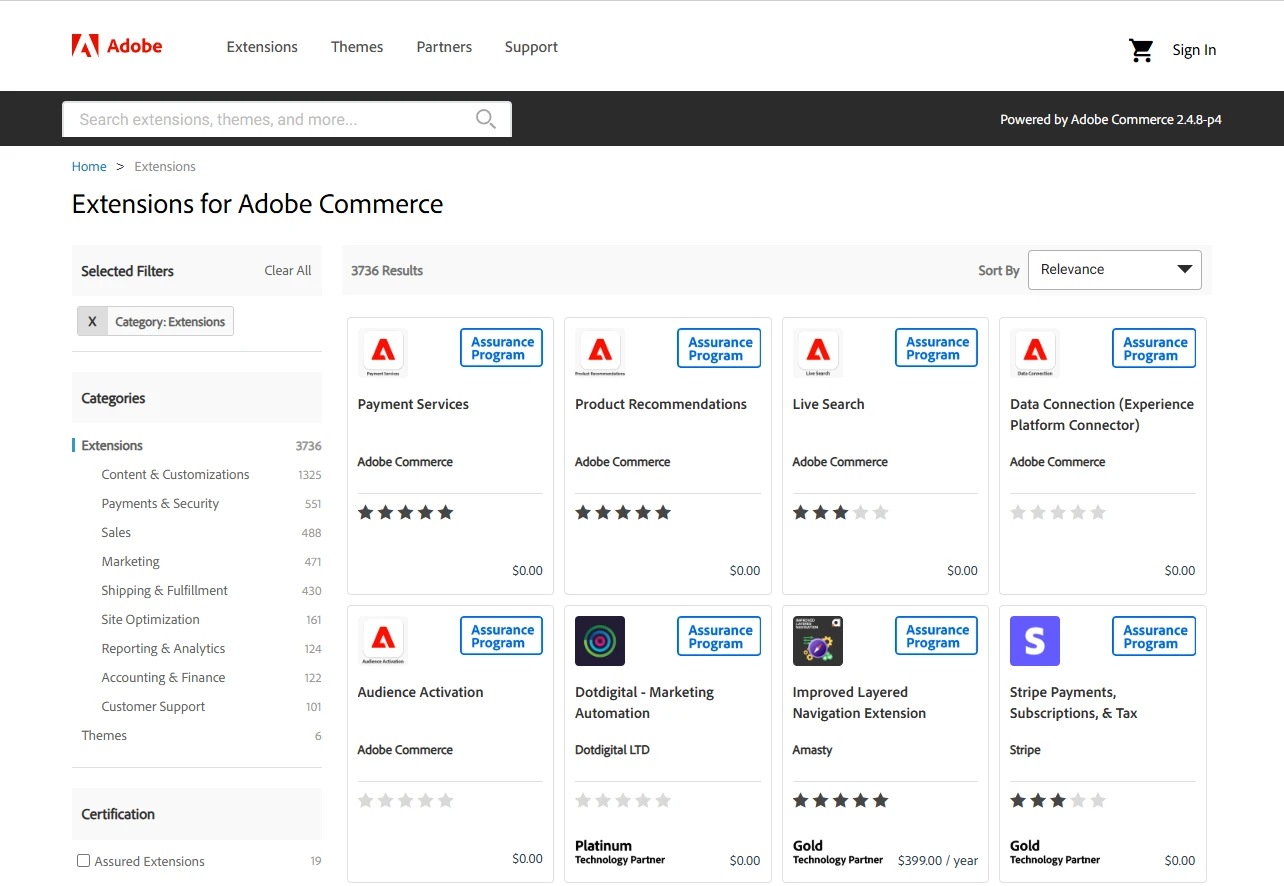Viewport: 1284px width, 886px height.
Task: Click the search magnifier icon
Action: tap(486, 118)
